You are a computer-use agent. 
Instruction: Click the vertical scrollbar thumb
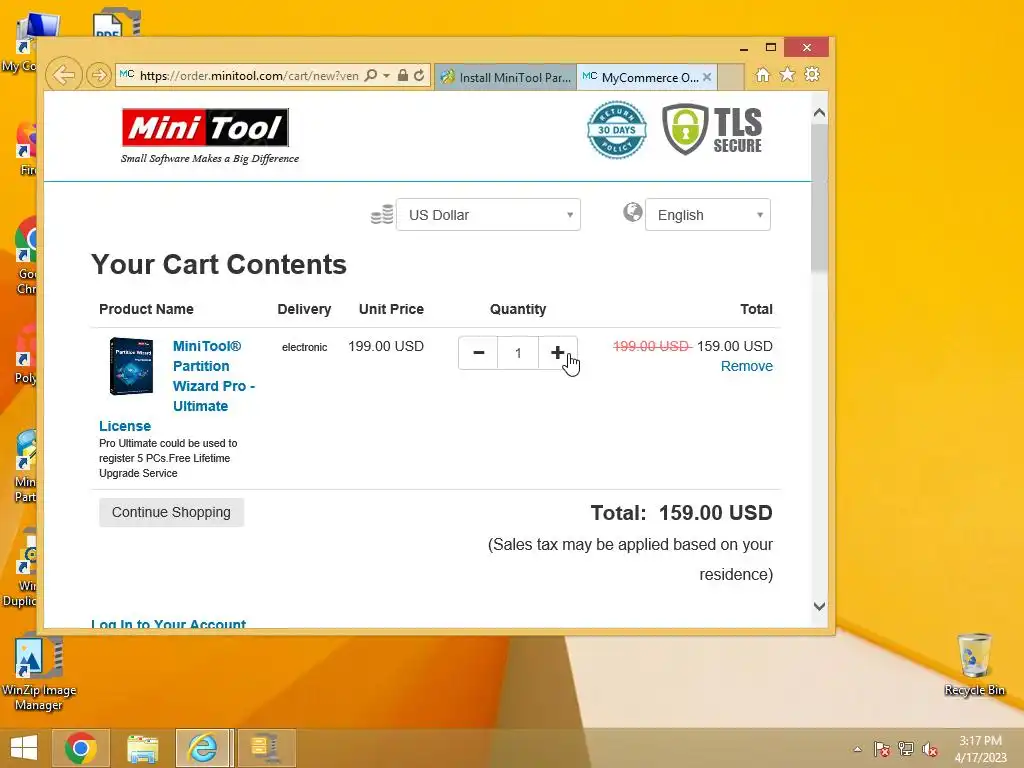point(820,197)
